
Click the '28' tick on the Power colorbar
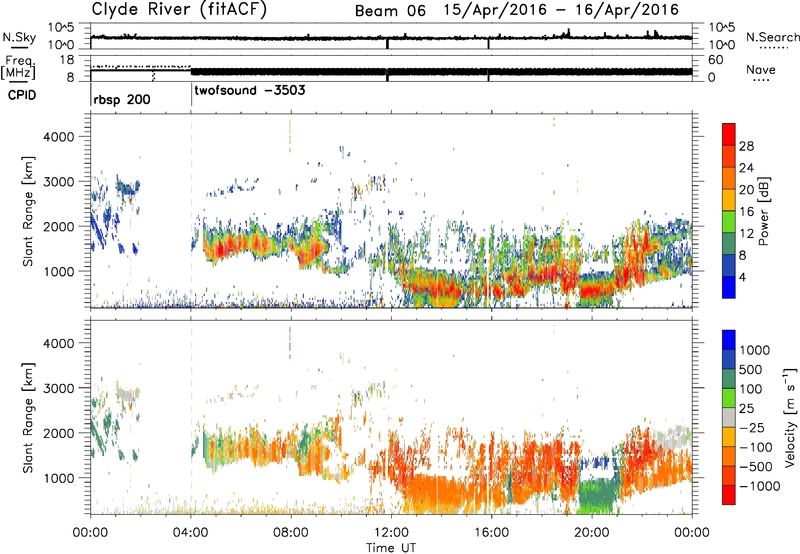click(746, 146)
